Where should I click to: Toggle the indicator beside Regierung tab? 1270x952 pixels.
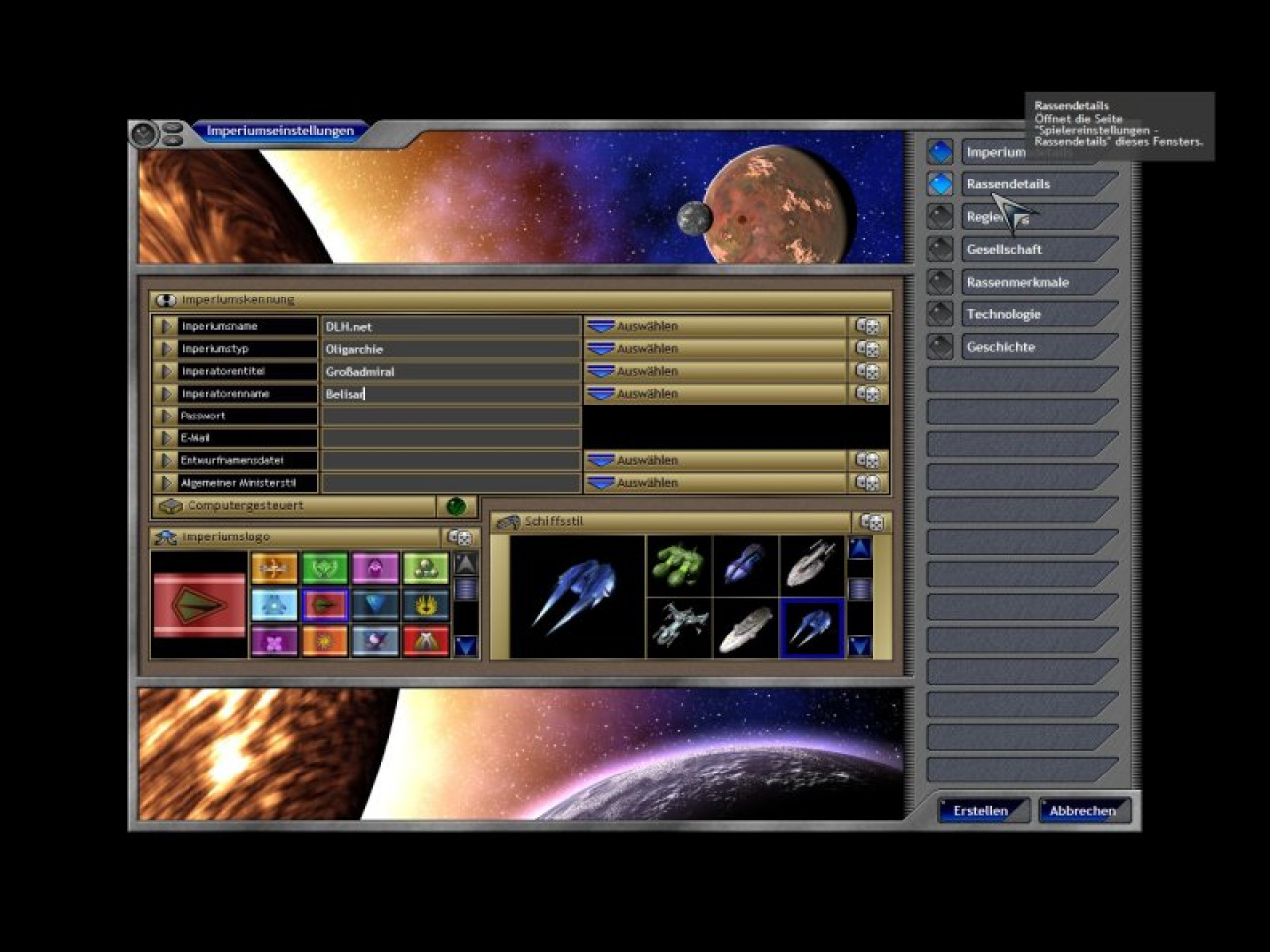(x=940, y=217)
